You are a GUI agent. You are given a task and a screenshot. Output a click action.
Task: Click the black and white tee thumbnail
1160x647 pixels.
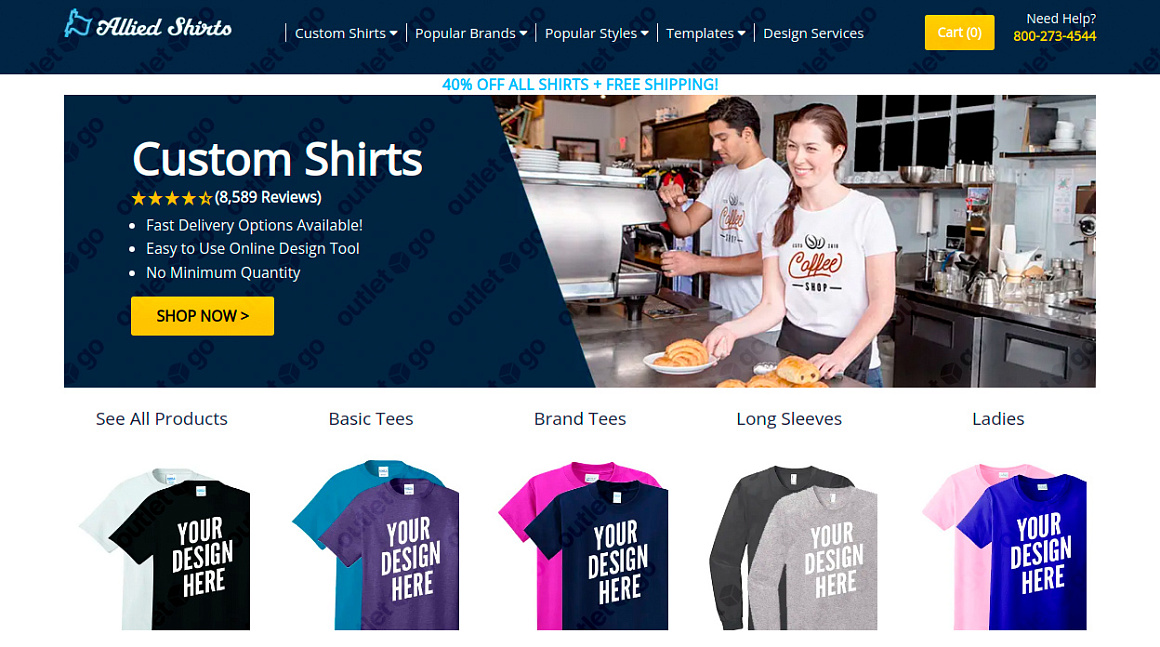click(x=164, y=548)
